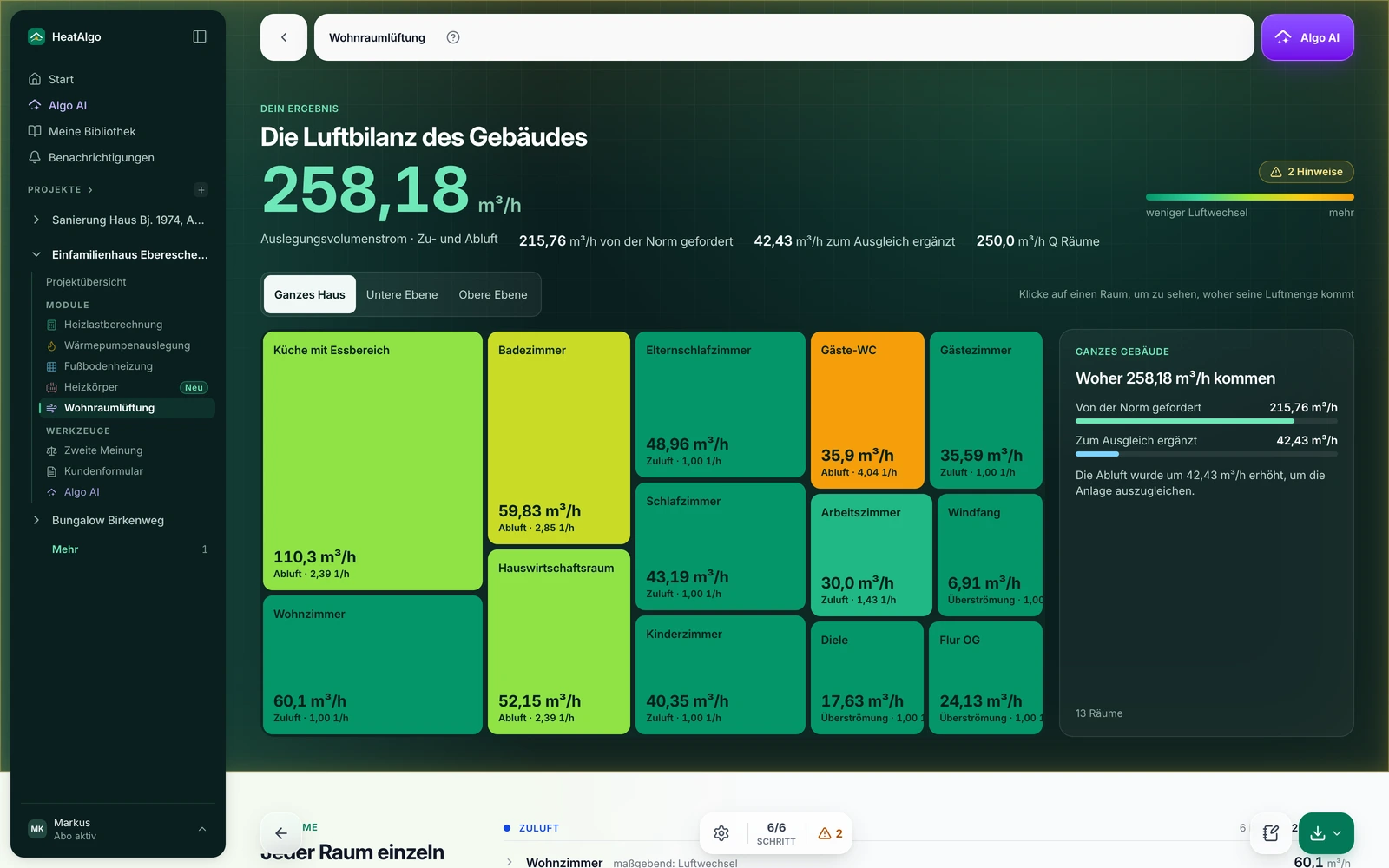Add a new project with plus icon
The image size is (1389, 868).
tap(201, 190)
